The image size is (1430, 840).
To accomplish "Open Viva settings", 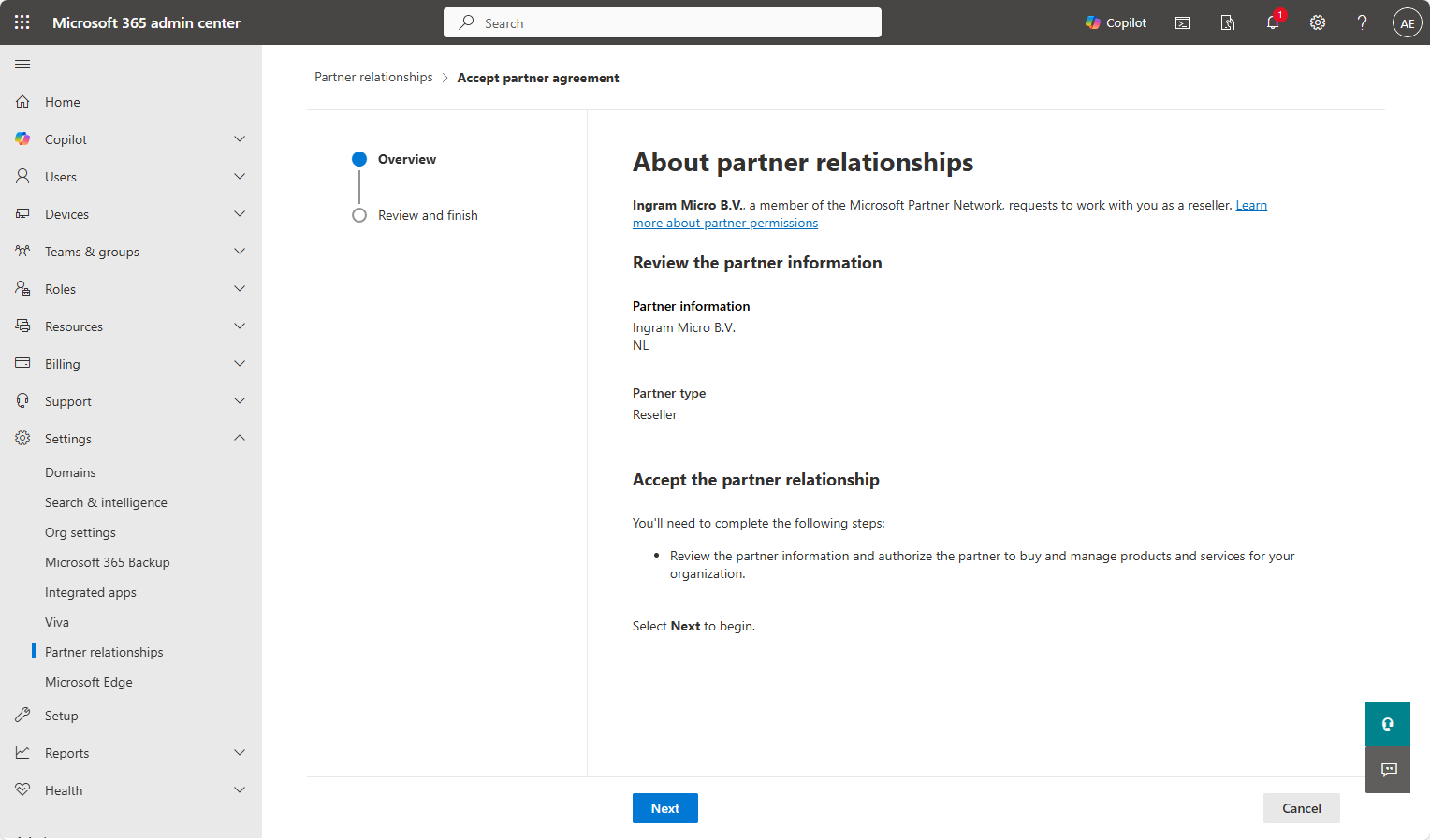I will tap(57, 622).
